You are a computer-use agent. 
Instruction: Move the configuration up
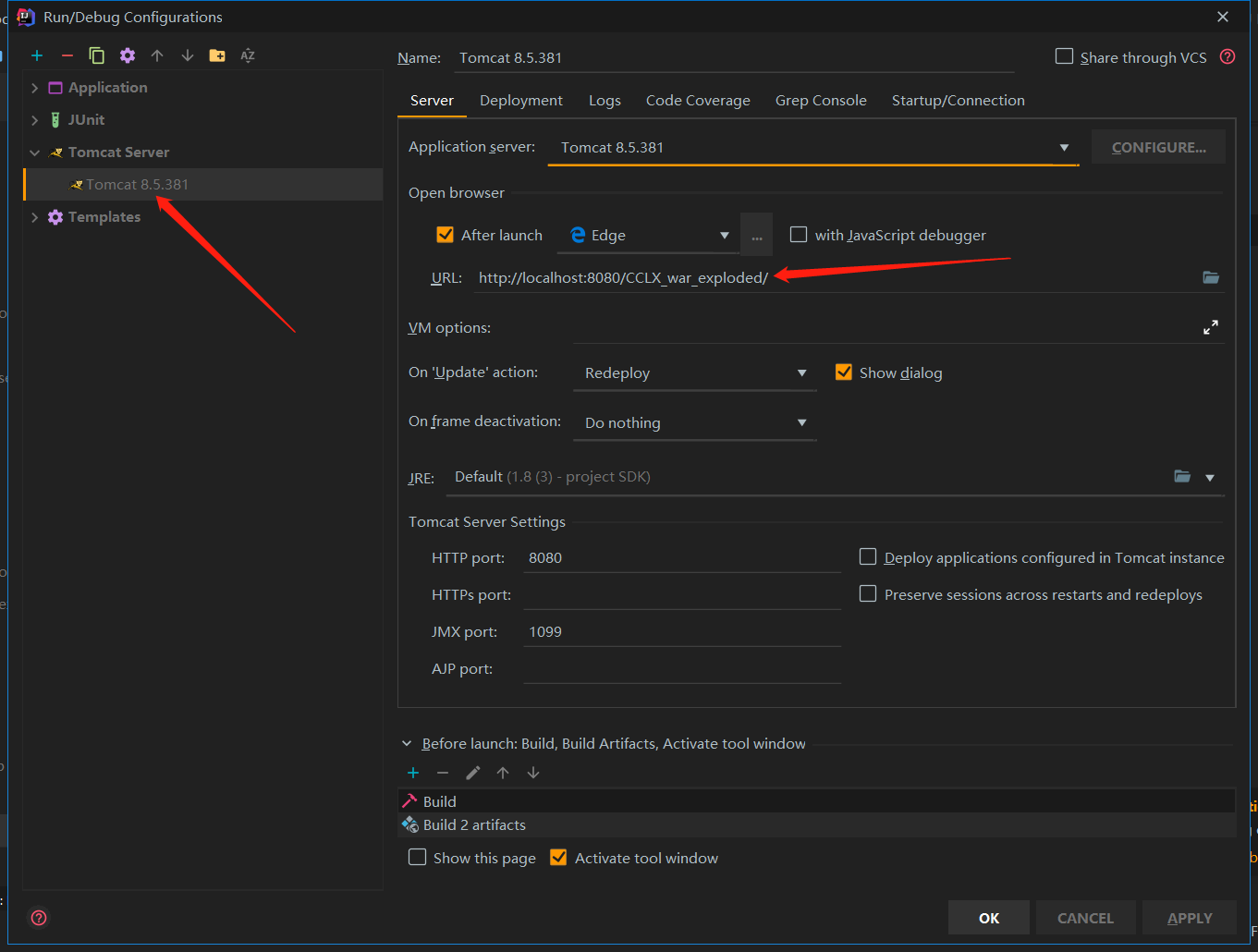[x=157, y=55]
